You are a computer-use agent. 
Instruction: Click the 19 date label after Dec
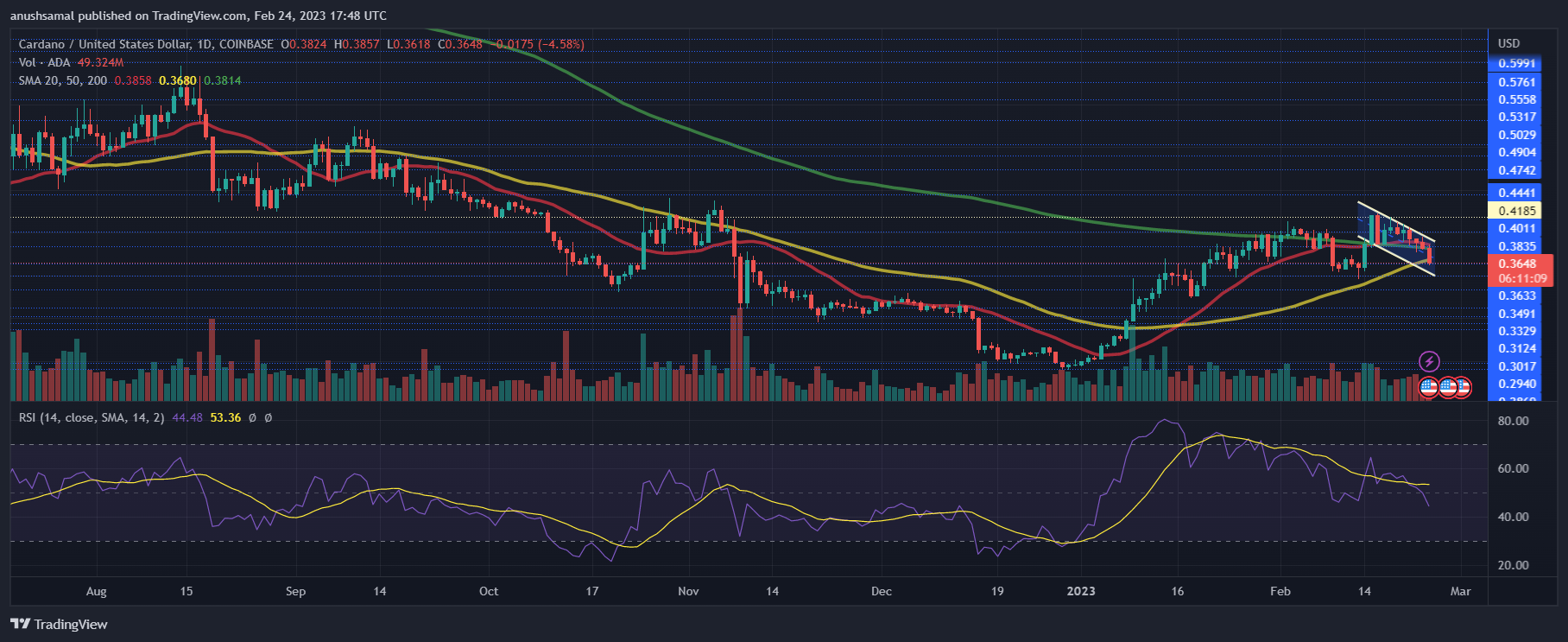click(x=997, y=591)
